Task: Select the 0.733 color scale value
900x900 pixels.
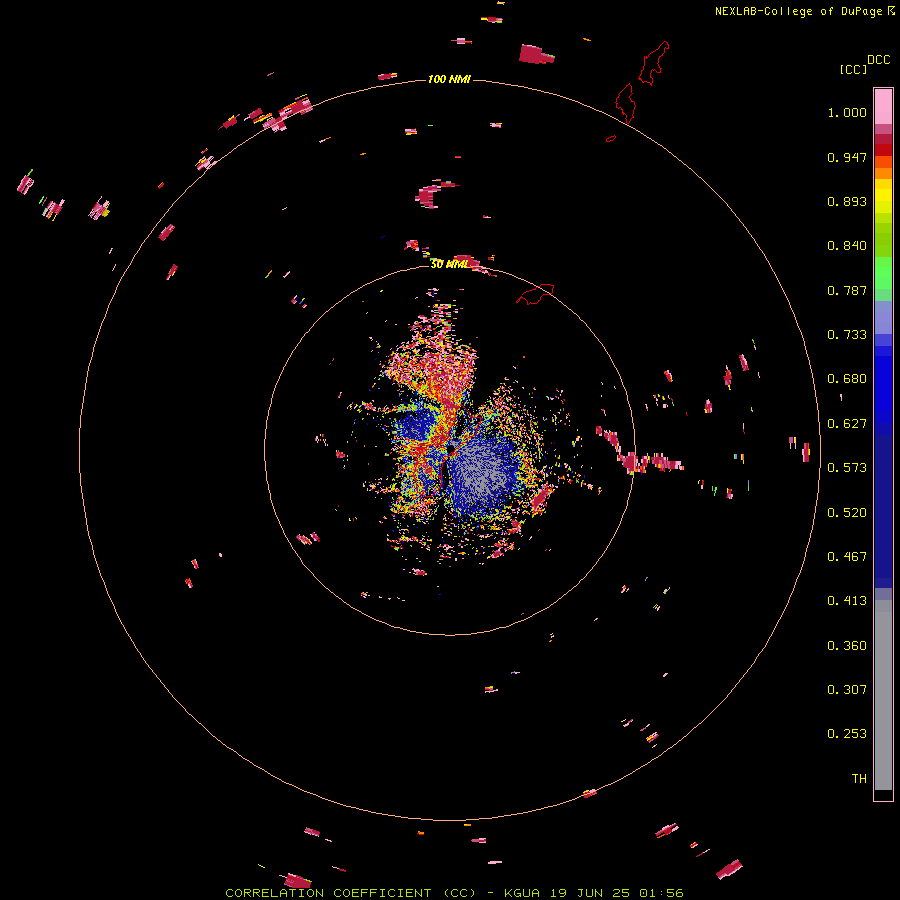Action: 847,335
